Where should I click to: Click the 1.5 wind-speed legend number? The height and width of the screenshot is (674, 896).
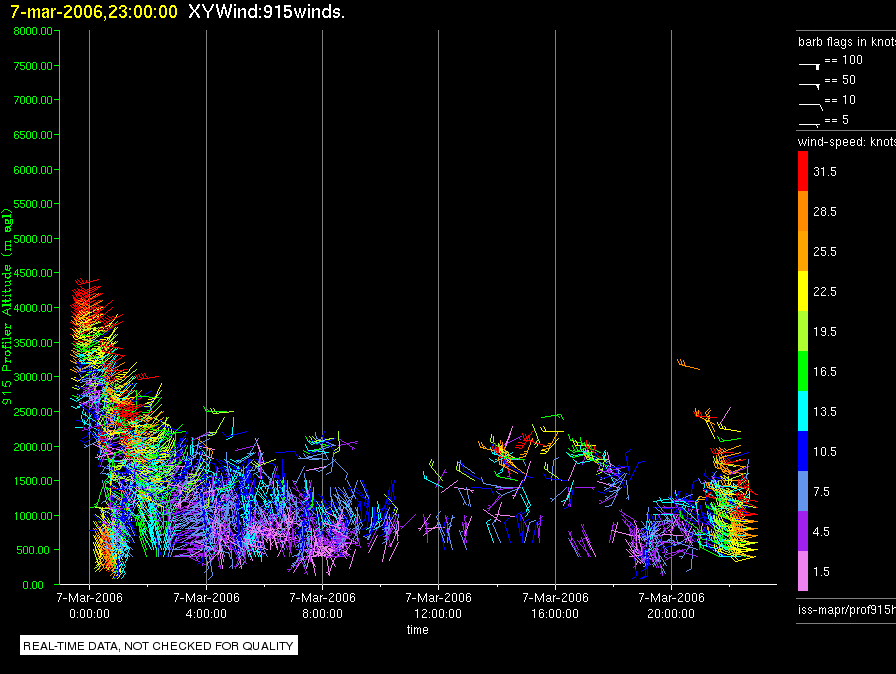tap(821, 571)
